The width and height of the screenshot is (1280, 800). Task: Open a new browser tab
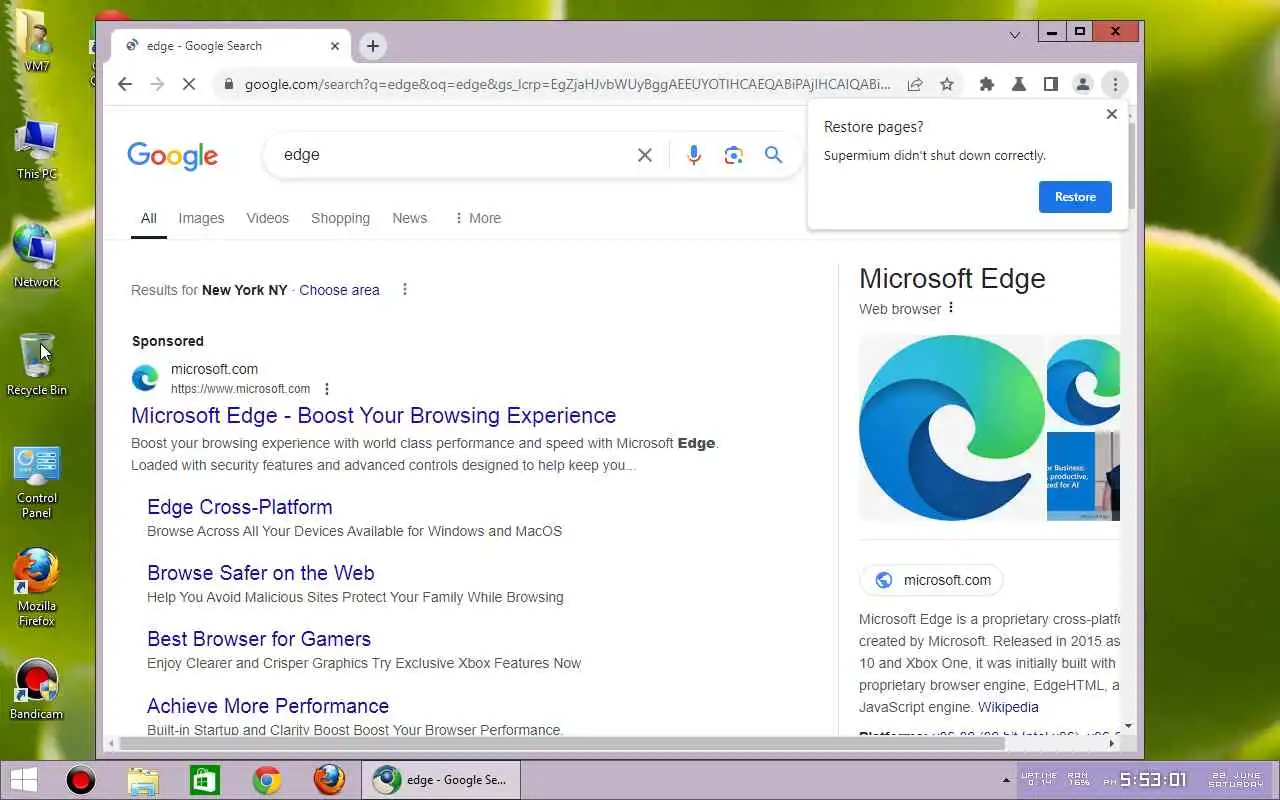(x=373, y=46)
